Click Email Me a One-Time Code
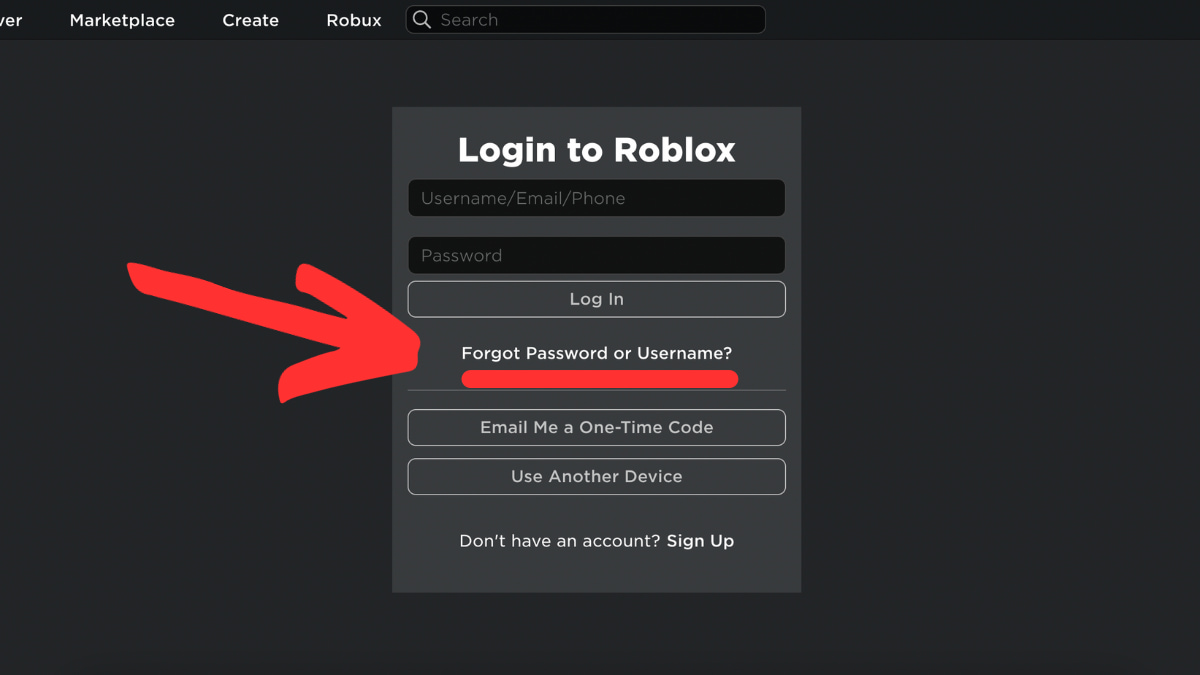Viewport: 1200px width, 675px height. (x=596, y=427)
